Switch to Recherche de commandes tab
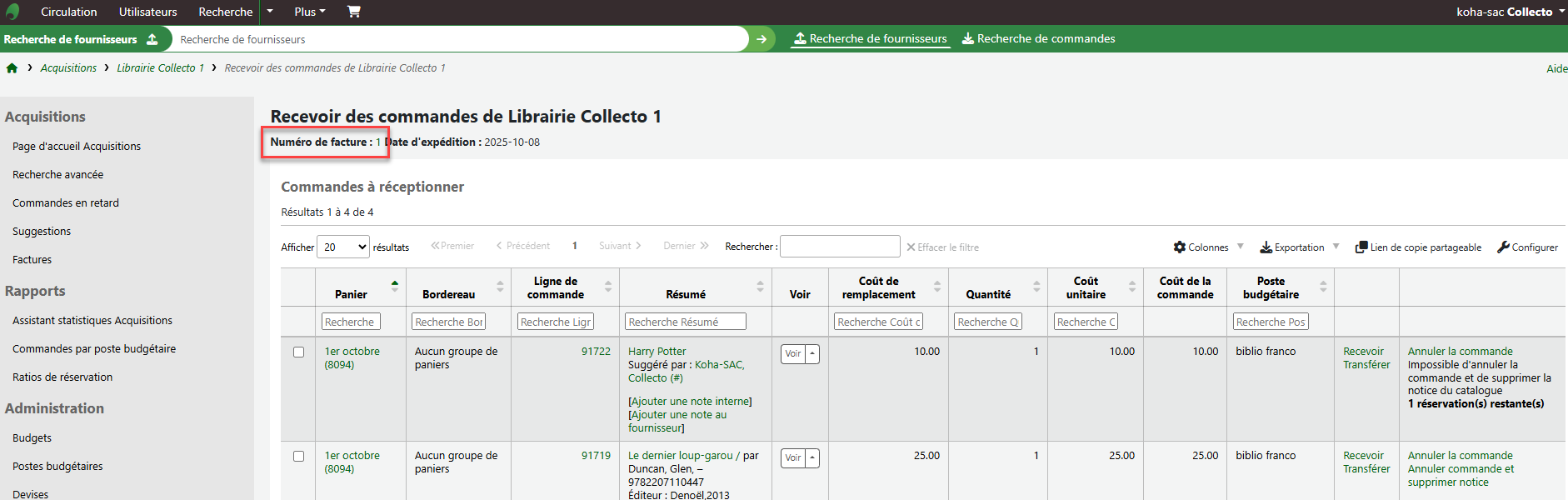Viewport: 1568px width, 500px height. [x=1038, y=39]
